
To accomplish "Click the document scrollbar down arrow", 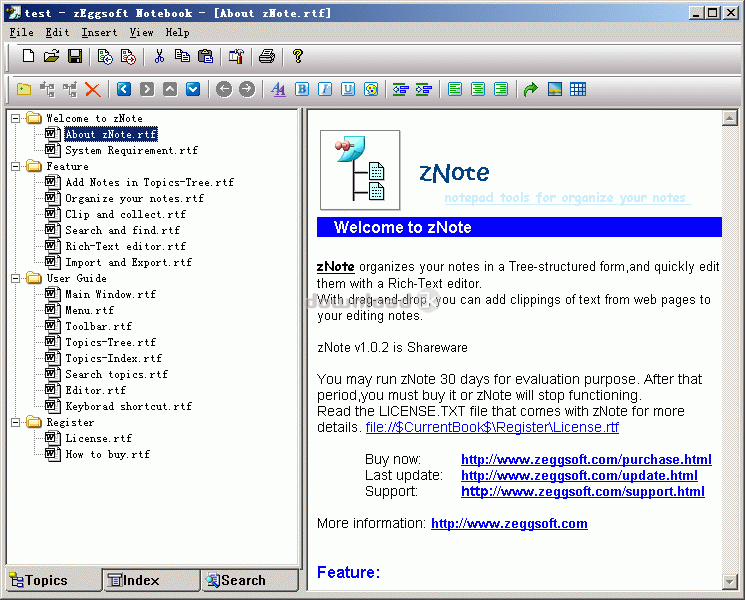I will [729, 581].
